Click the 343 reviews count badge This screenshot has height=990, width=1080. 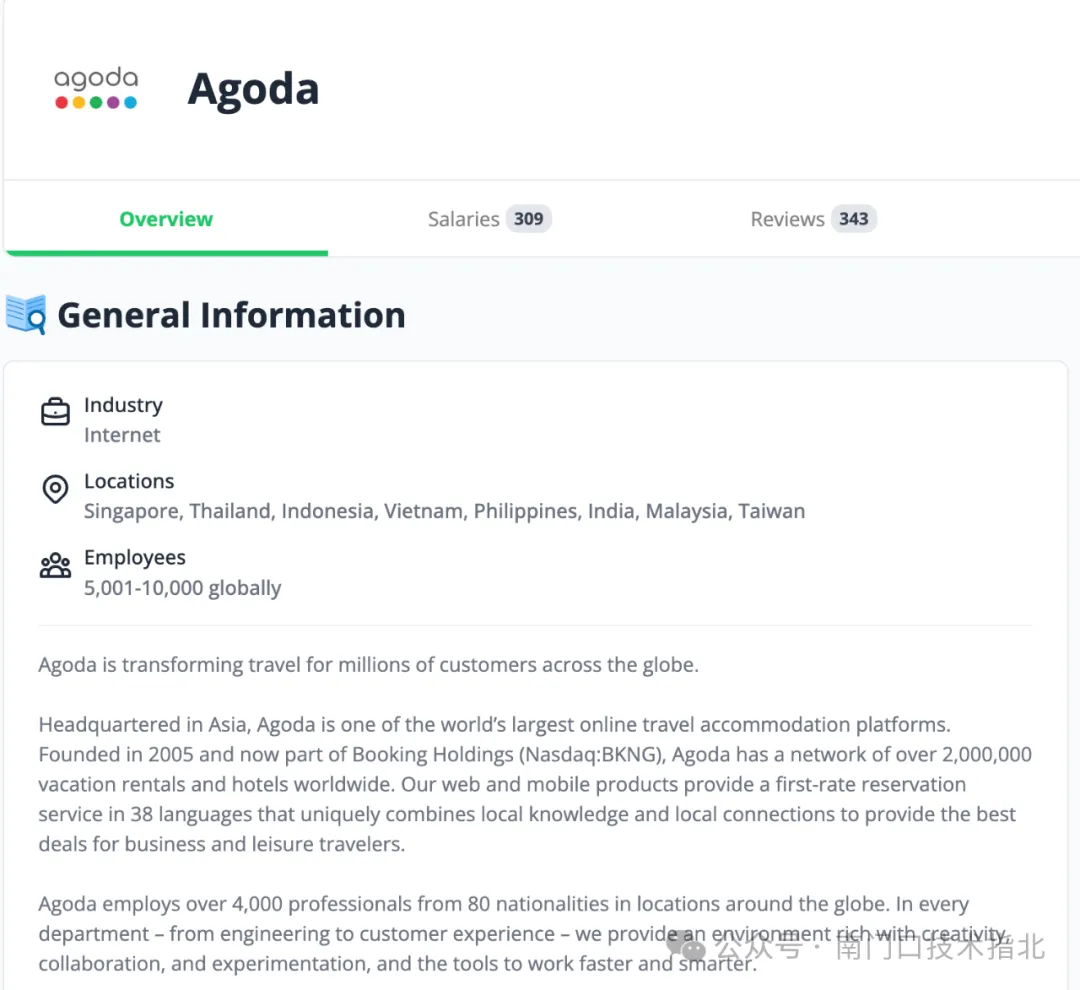853,219
